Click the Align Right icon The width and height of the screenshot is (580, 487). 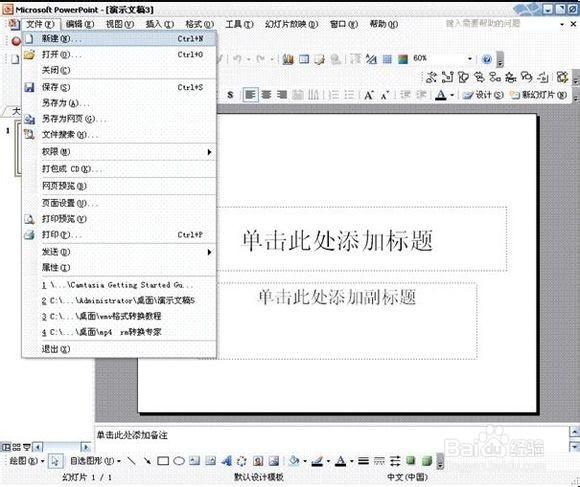point(282,95)
